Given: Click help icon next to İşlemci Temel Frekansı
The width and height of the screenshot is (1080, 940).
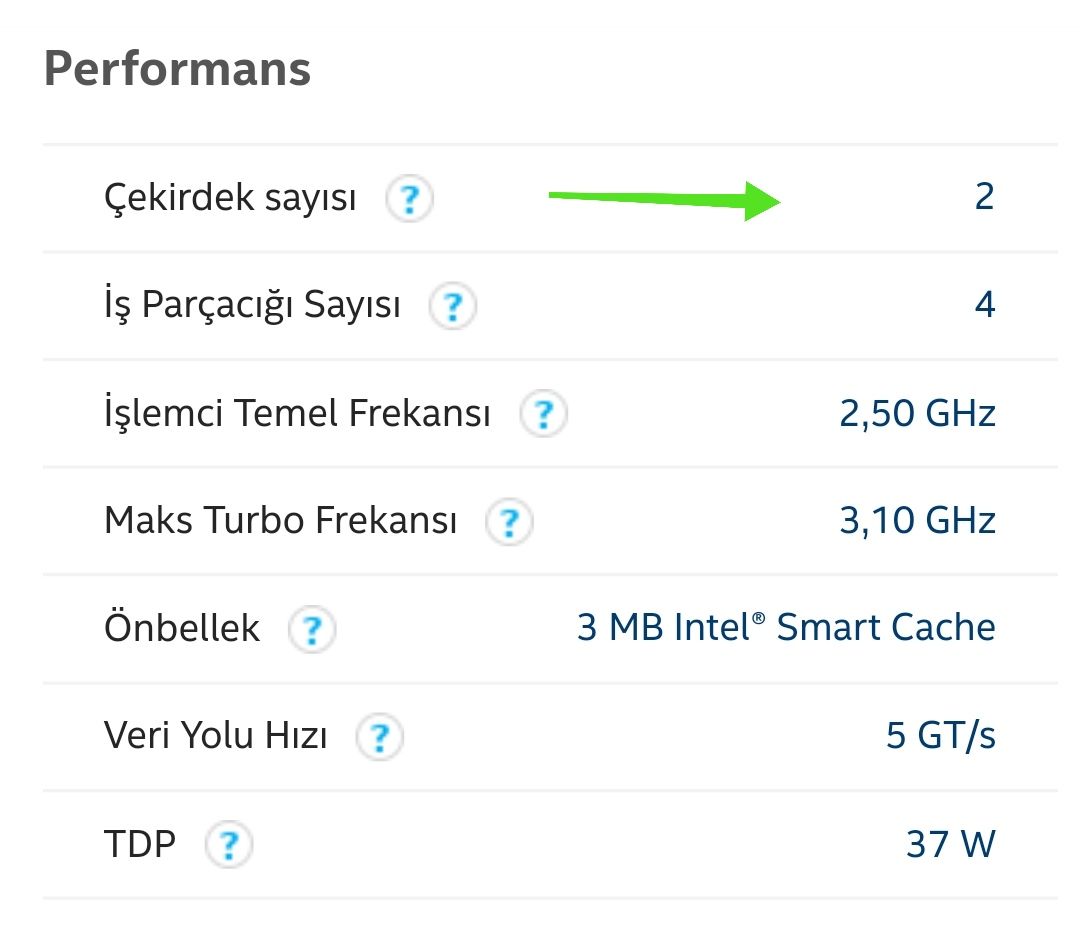Looking at the screenshot, I should 543,414.
